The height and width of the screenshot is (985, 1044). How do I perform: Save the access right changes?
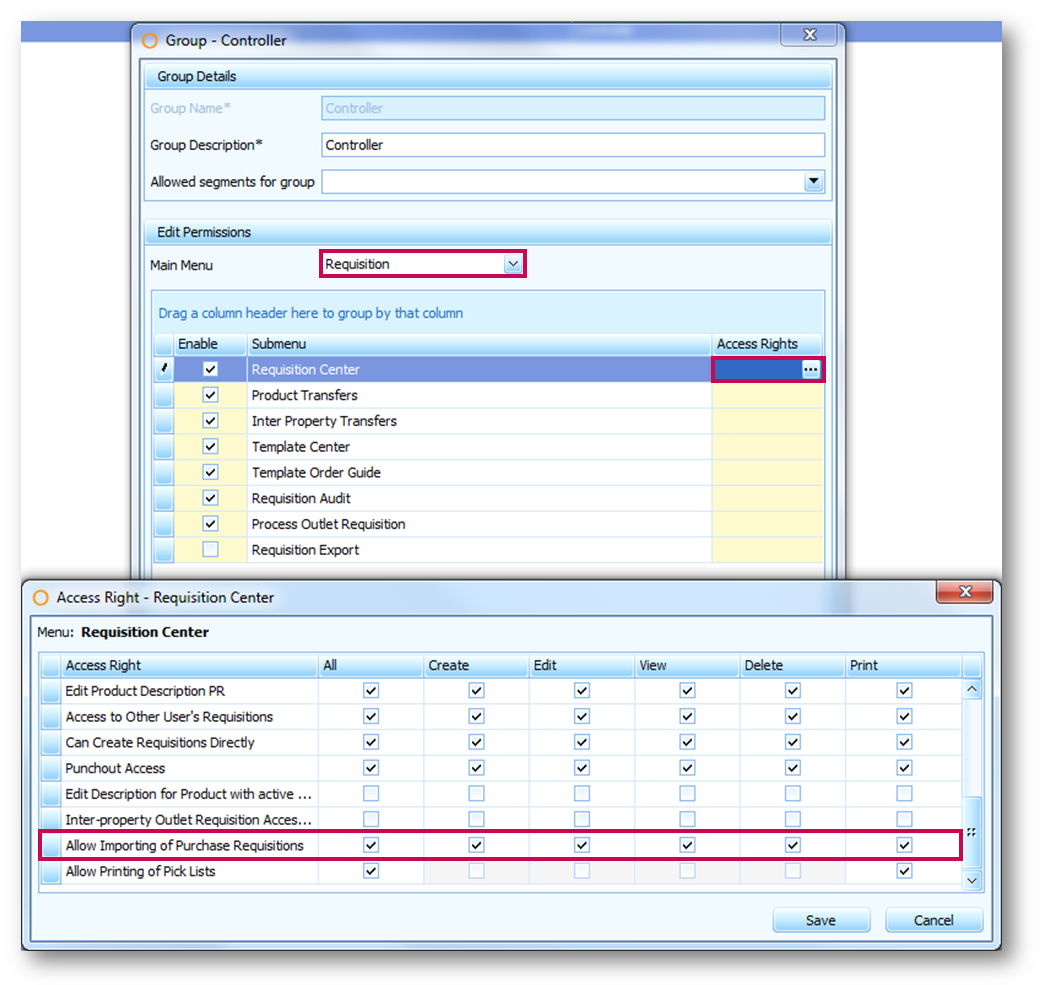point(820,920)
